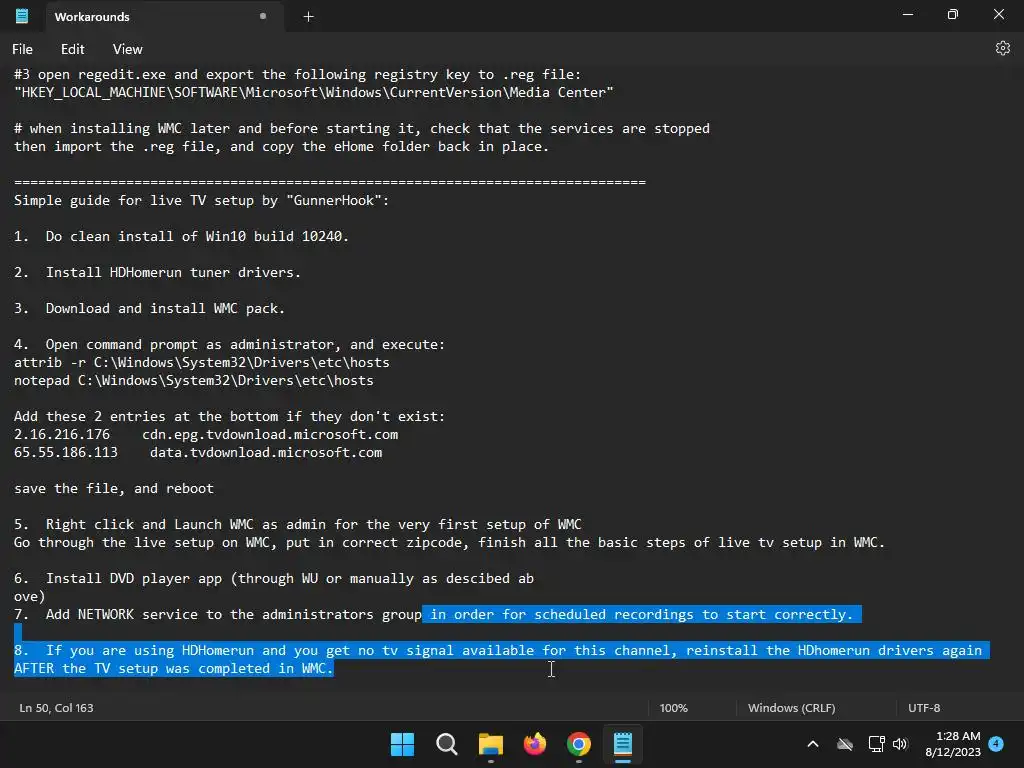1024x768 pixels.
Task: Click UTF-8 encoding status entry
Action: tap(924, 708)
